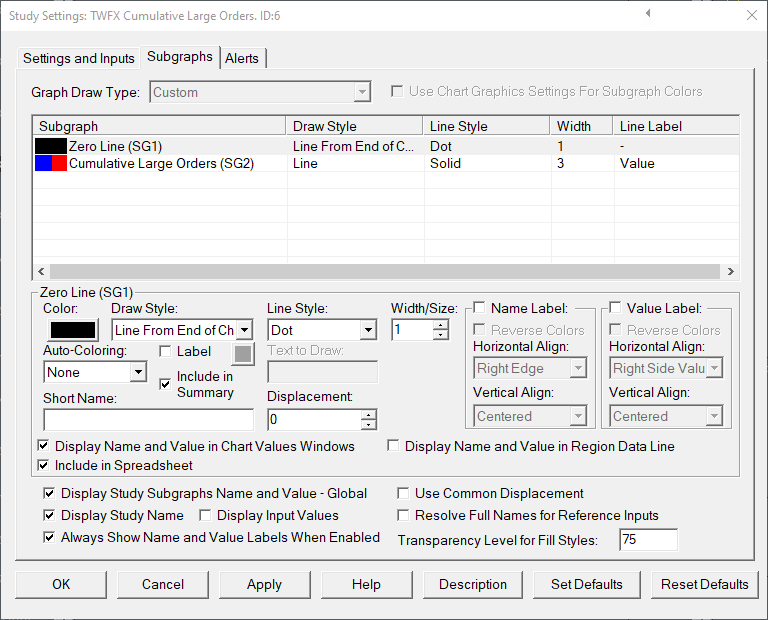The image size is (768, 620).
Task: Open the Alerts tab
Action: (242, 58)
